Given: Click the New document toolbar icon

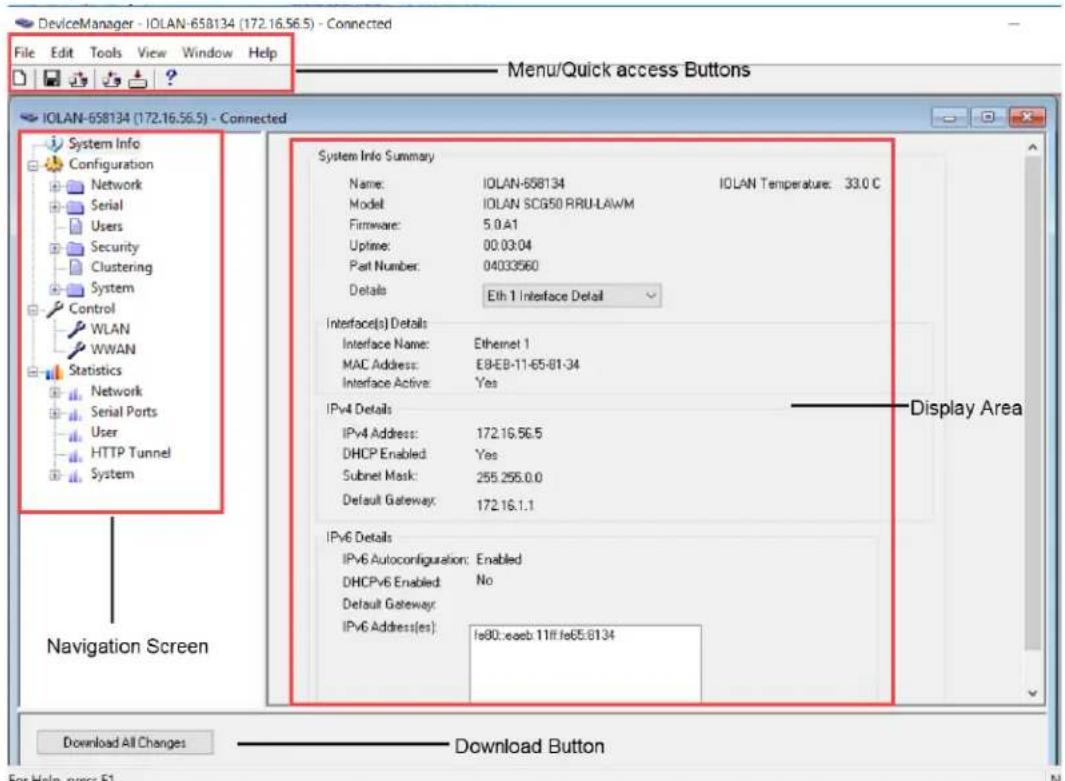Looking at the screenshot, I should pos(20,79).
